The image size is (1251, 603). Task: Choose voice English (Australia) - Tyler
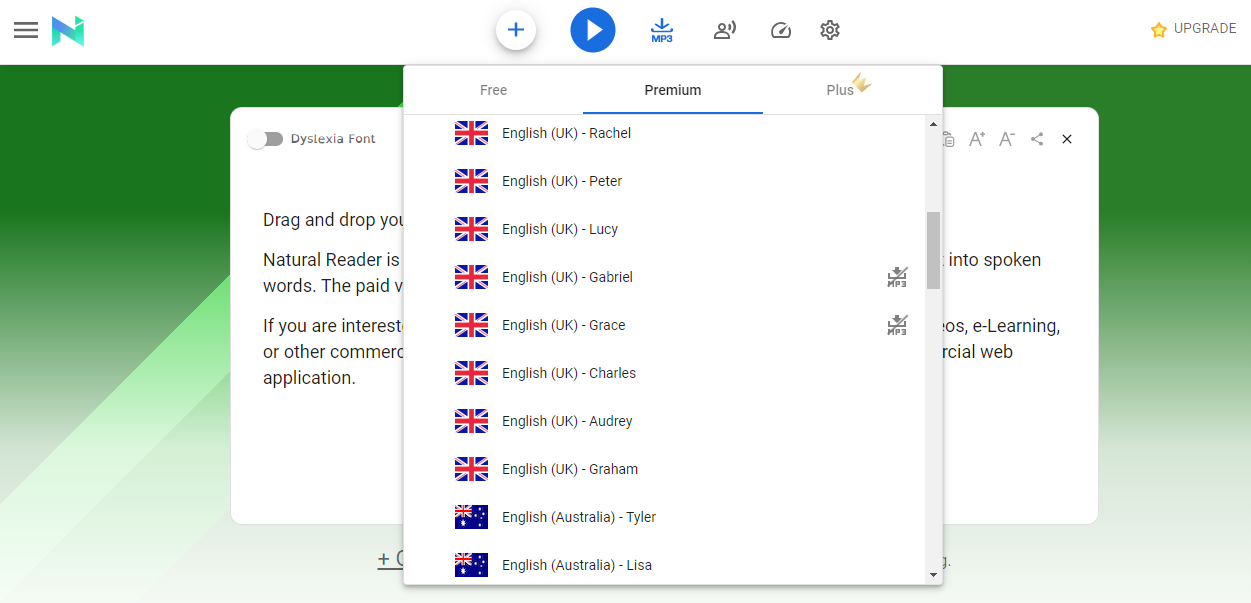(x=665, y=517)
